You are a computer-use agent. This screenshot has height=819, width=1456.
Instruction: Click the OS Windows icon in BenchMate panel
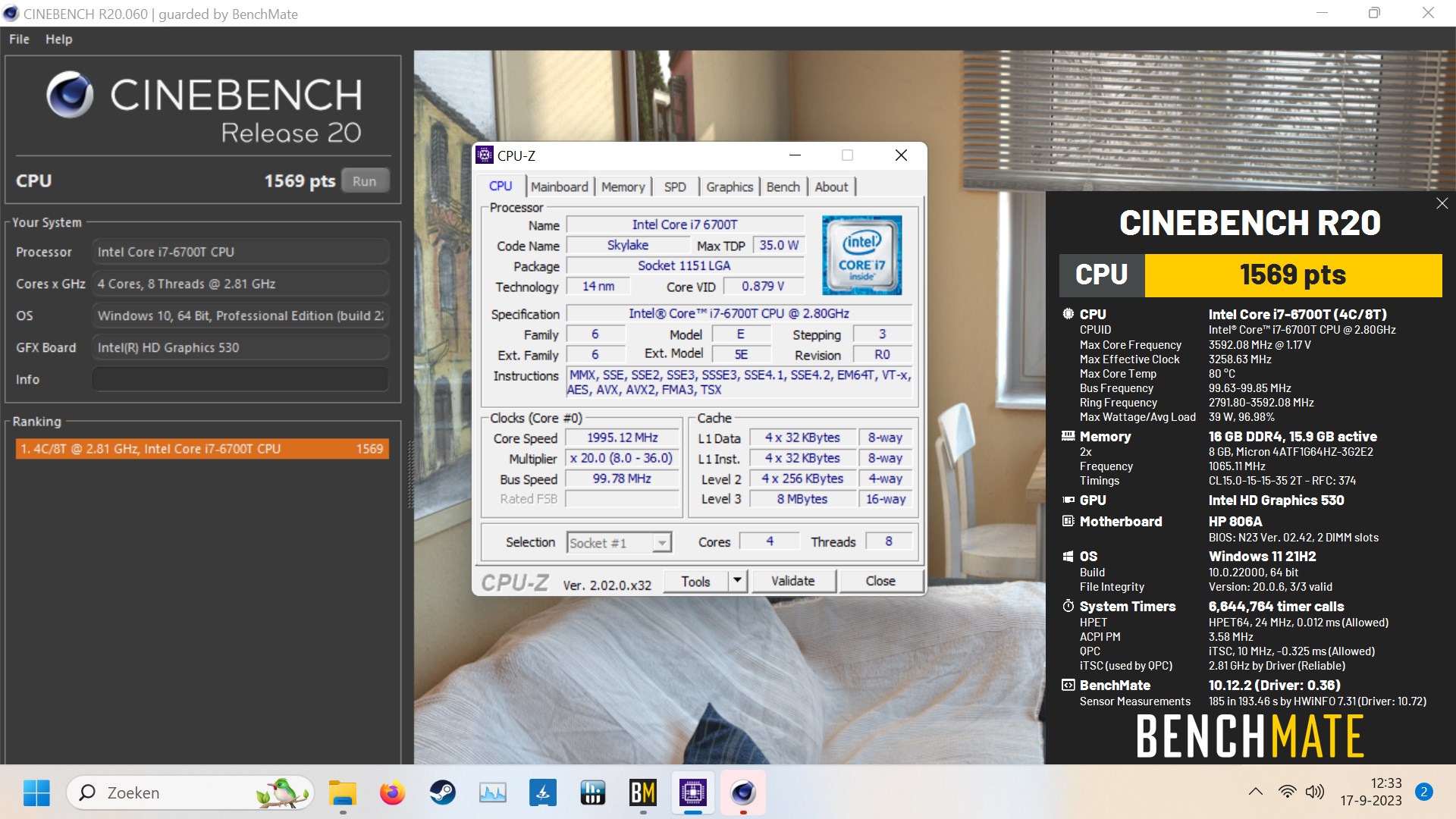point(1068,556)
